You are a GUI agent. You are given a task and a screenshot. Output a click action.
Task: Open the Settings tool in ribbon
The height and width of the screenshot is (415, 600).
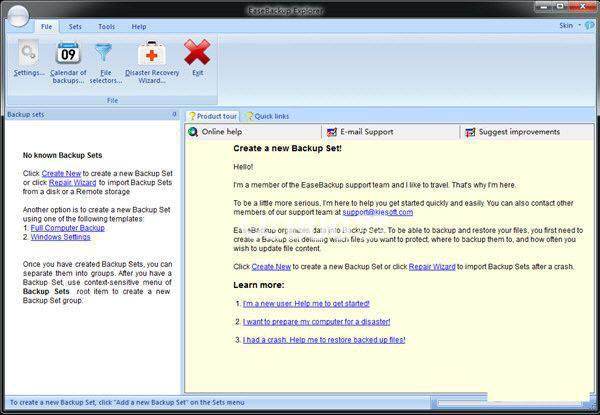click(x=29, y=58)
